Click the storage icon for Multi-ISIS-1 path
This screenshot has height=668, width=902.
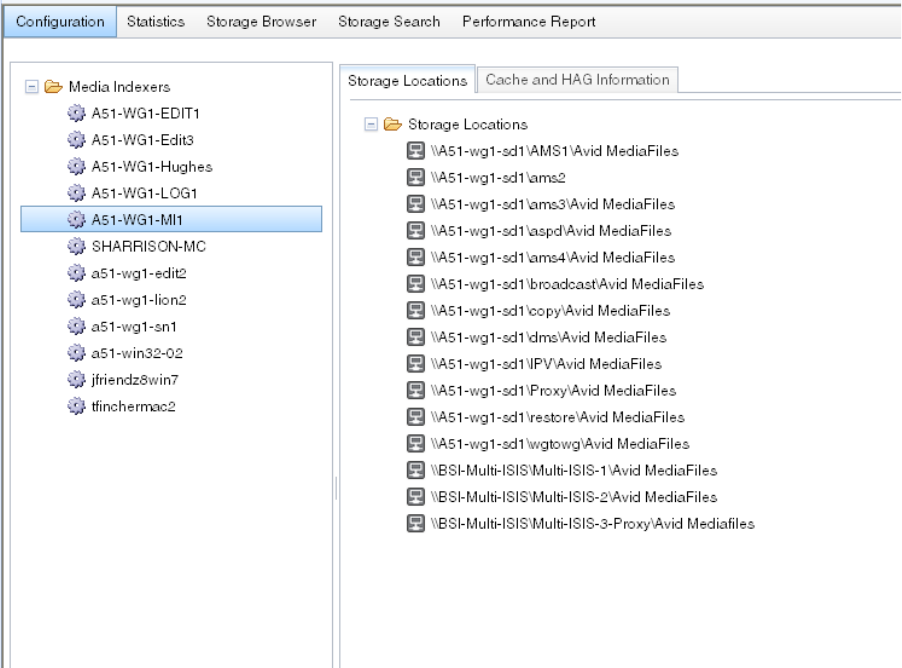click(x=415, y=470)
